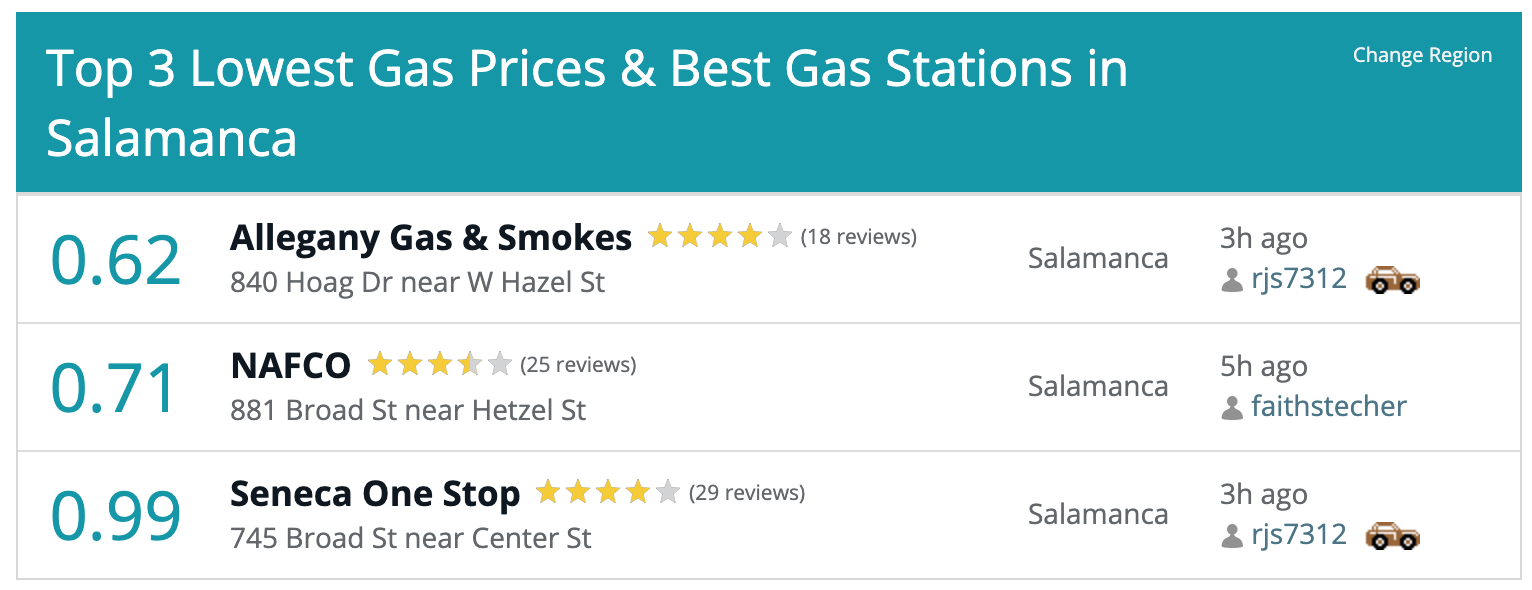The width and height of the screenshot is (1532, 590).
Task: Open the 25 reviews for NAFCO
Action: coord(578,365)
